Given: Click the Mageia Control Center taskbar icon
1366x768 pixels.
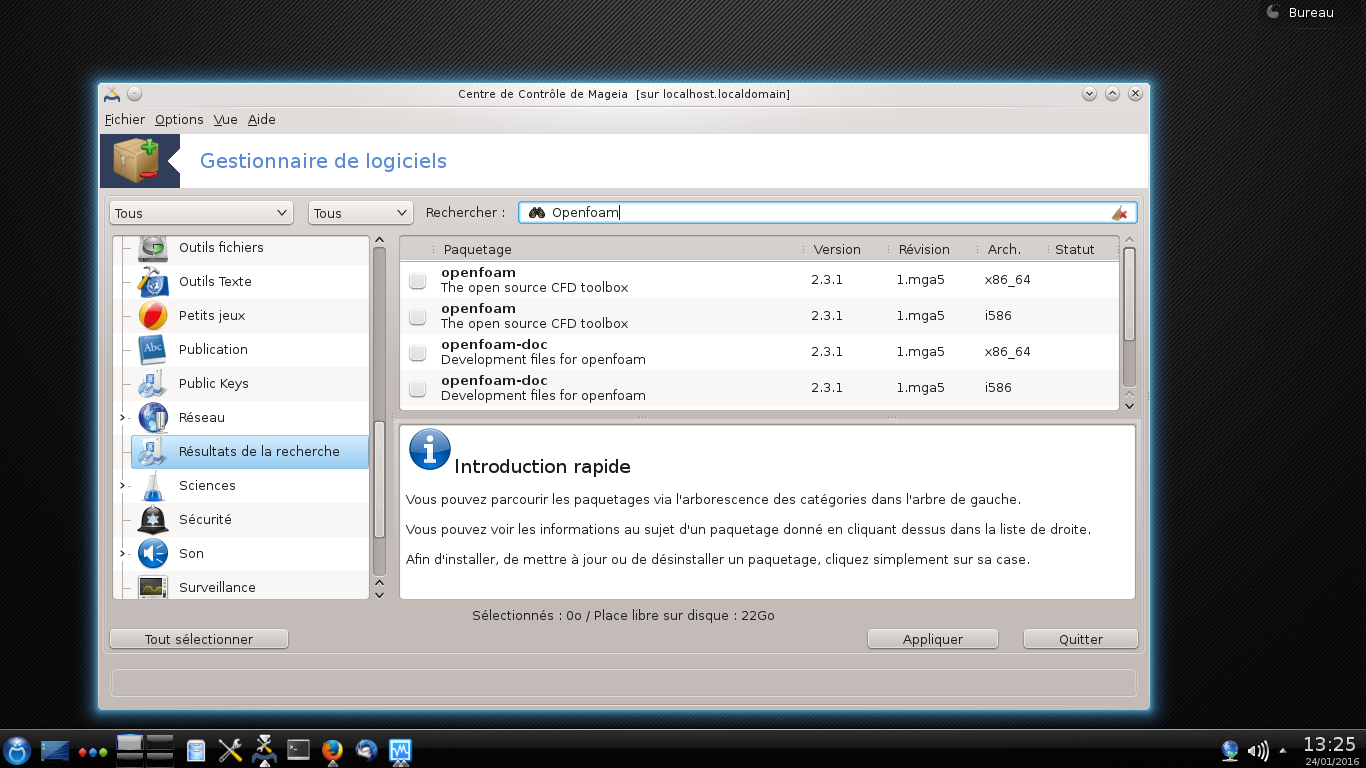Looking at the screenshot, I should 264,750.
